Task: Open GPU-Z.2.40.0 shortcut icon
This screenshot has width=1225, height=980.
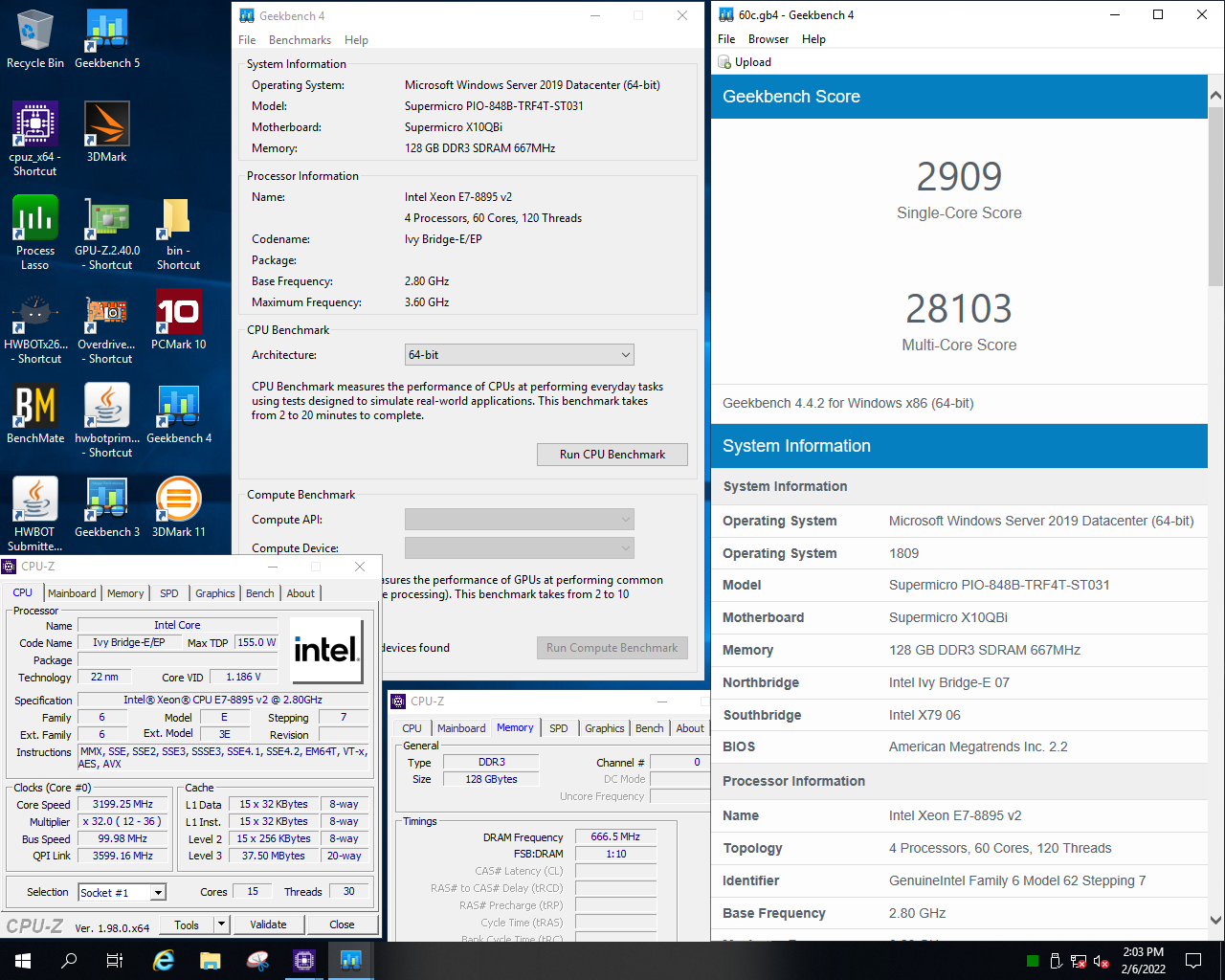Action: point(107,233)
